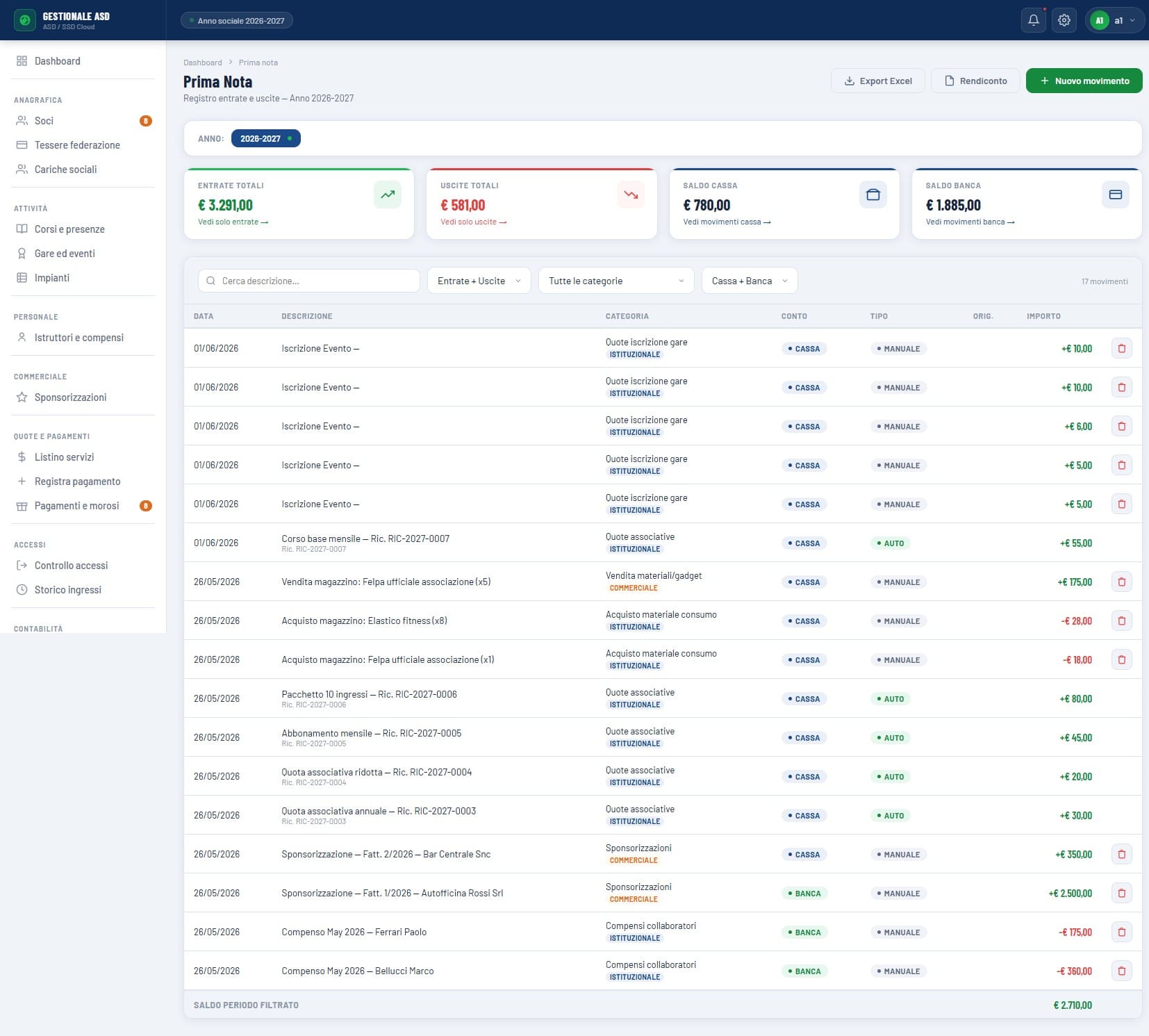1149x1036 pixels.
Task: Delete the Felpa ufficiale x5 sale movement
Action: click(x=1121, y=582)
